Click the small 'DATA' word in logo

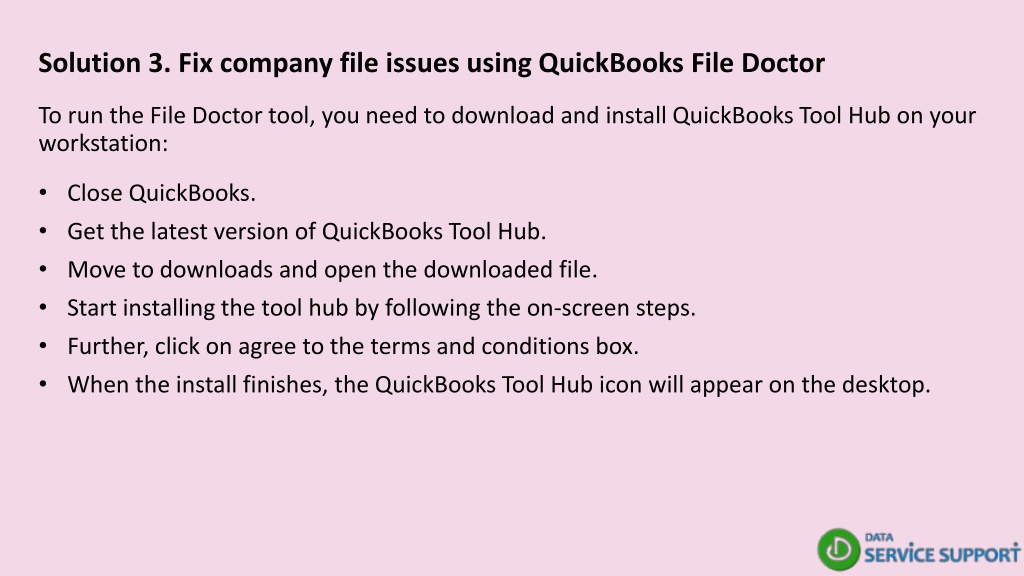pos(879,537)
